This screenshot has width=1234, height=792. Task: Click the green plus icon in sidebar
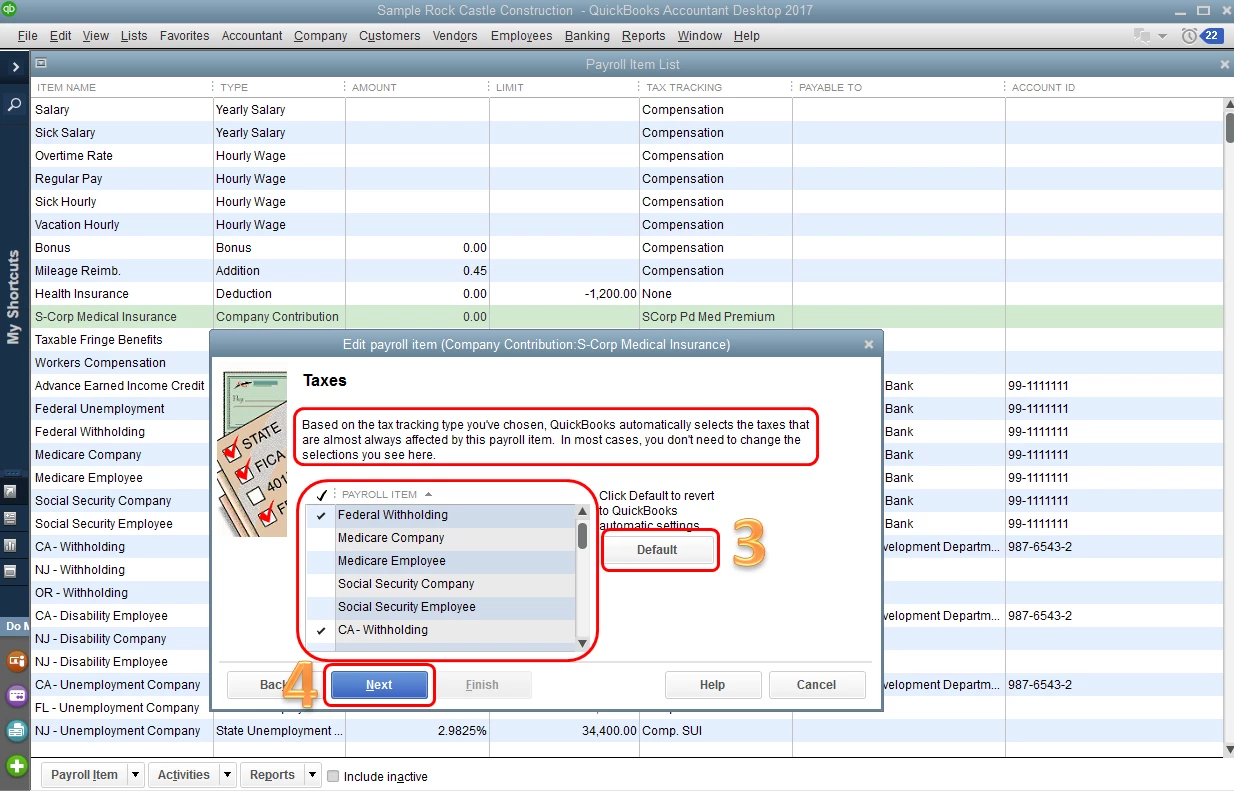click(16, 766)
